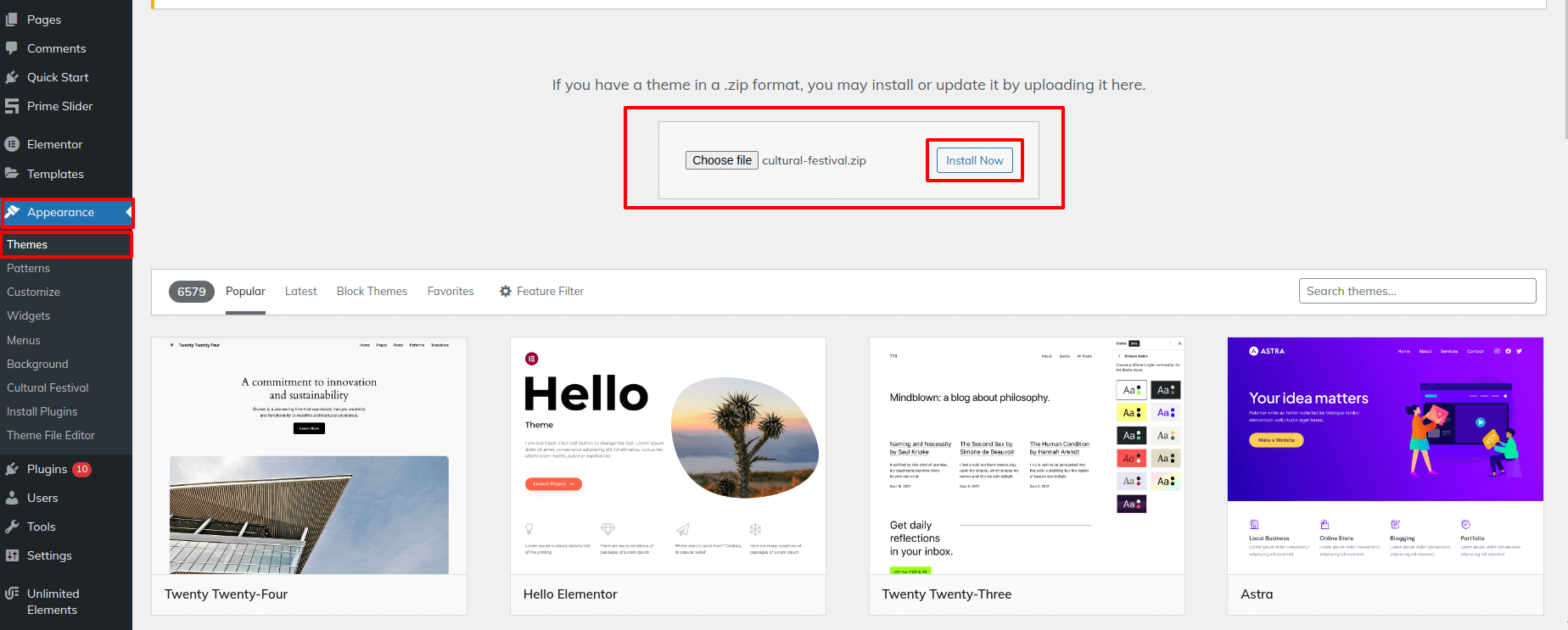The width and height of the screenshot is (1568, 630).
Task: Click the Choose file button
Action: click(x=721, y=160)
